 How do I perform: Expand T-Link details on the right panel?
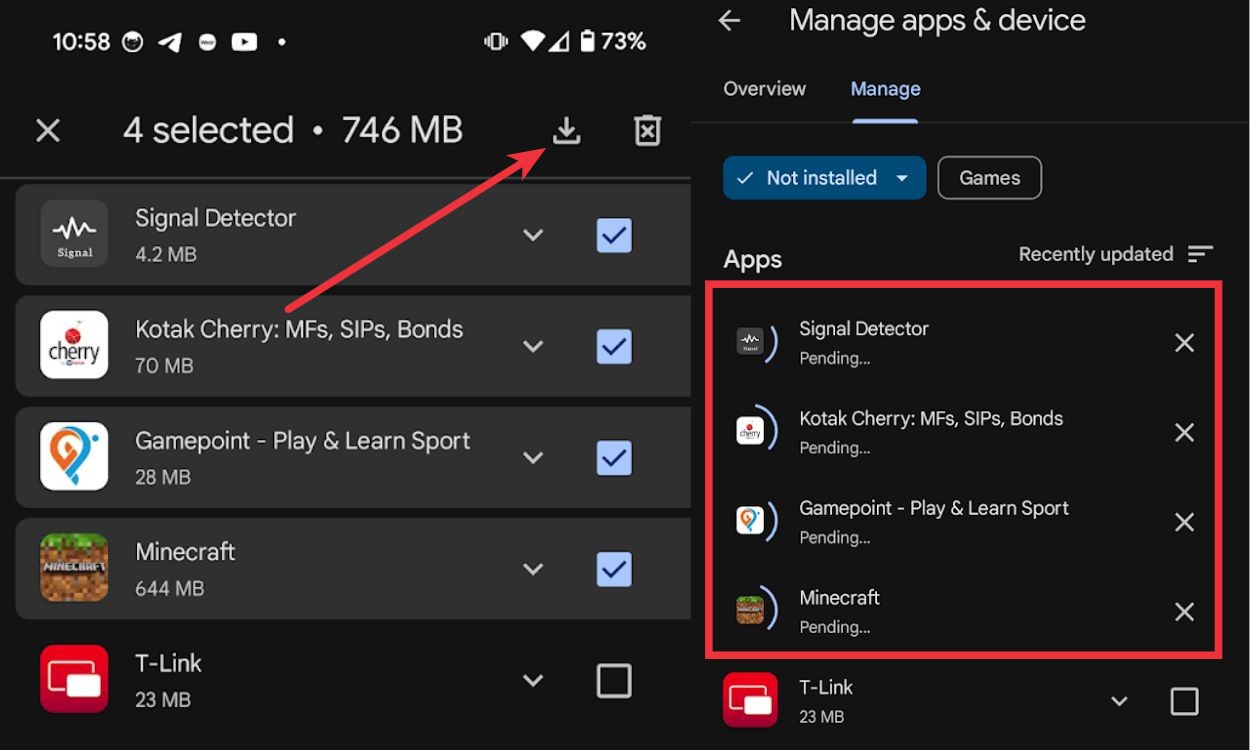(x=1118, y=701)
